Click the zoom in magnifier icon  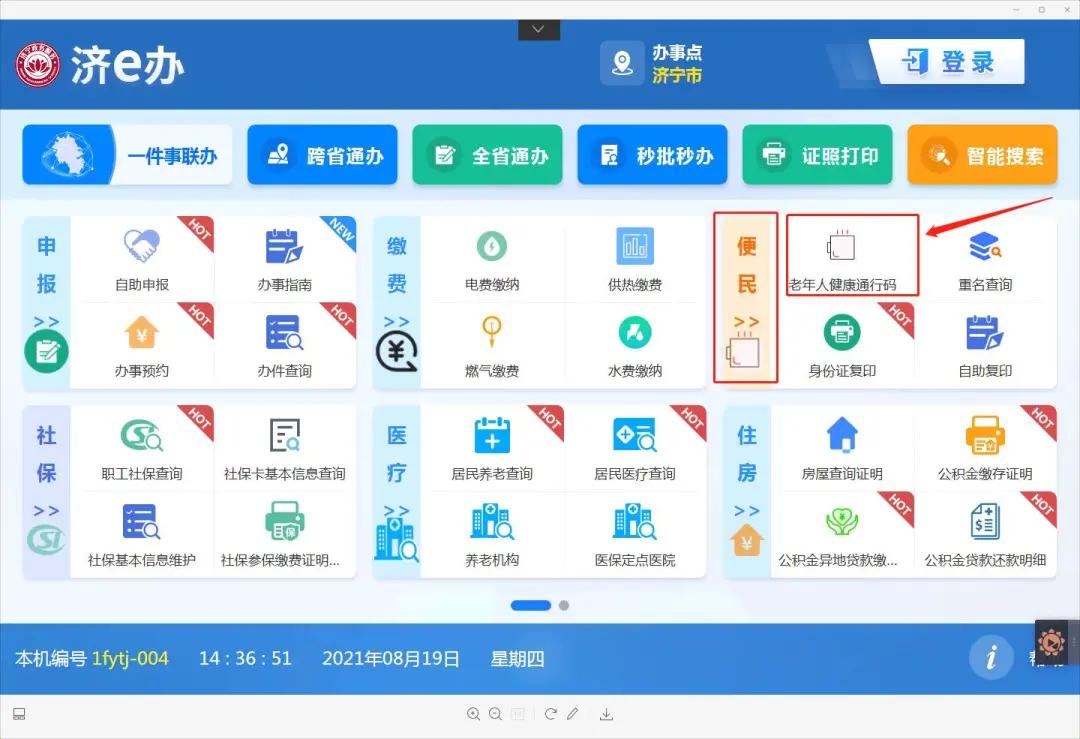tap(473, 714)
